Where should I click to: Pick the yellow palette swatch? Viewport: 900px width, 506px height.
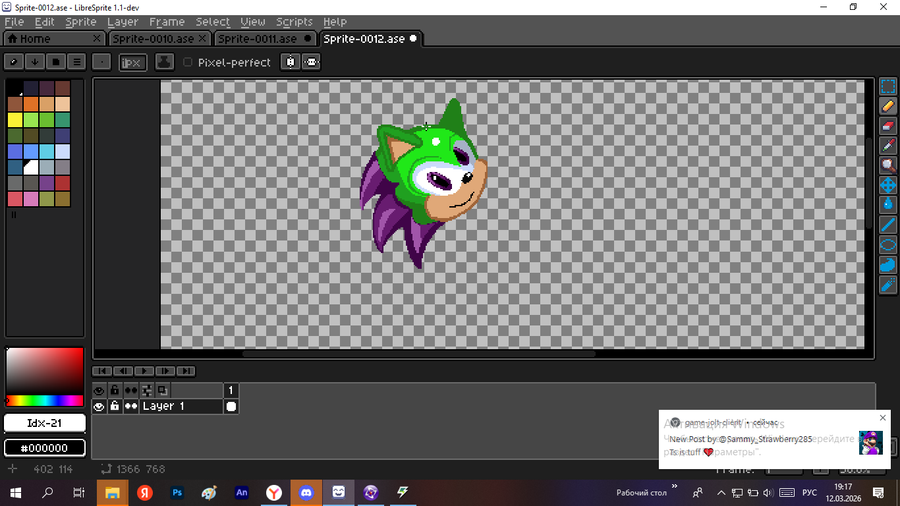click(15, 120)
